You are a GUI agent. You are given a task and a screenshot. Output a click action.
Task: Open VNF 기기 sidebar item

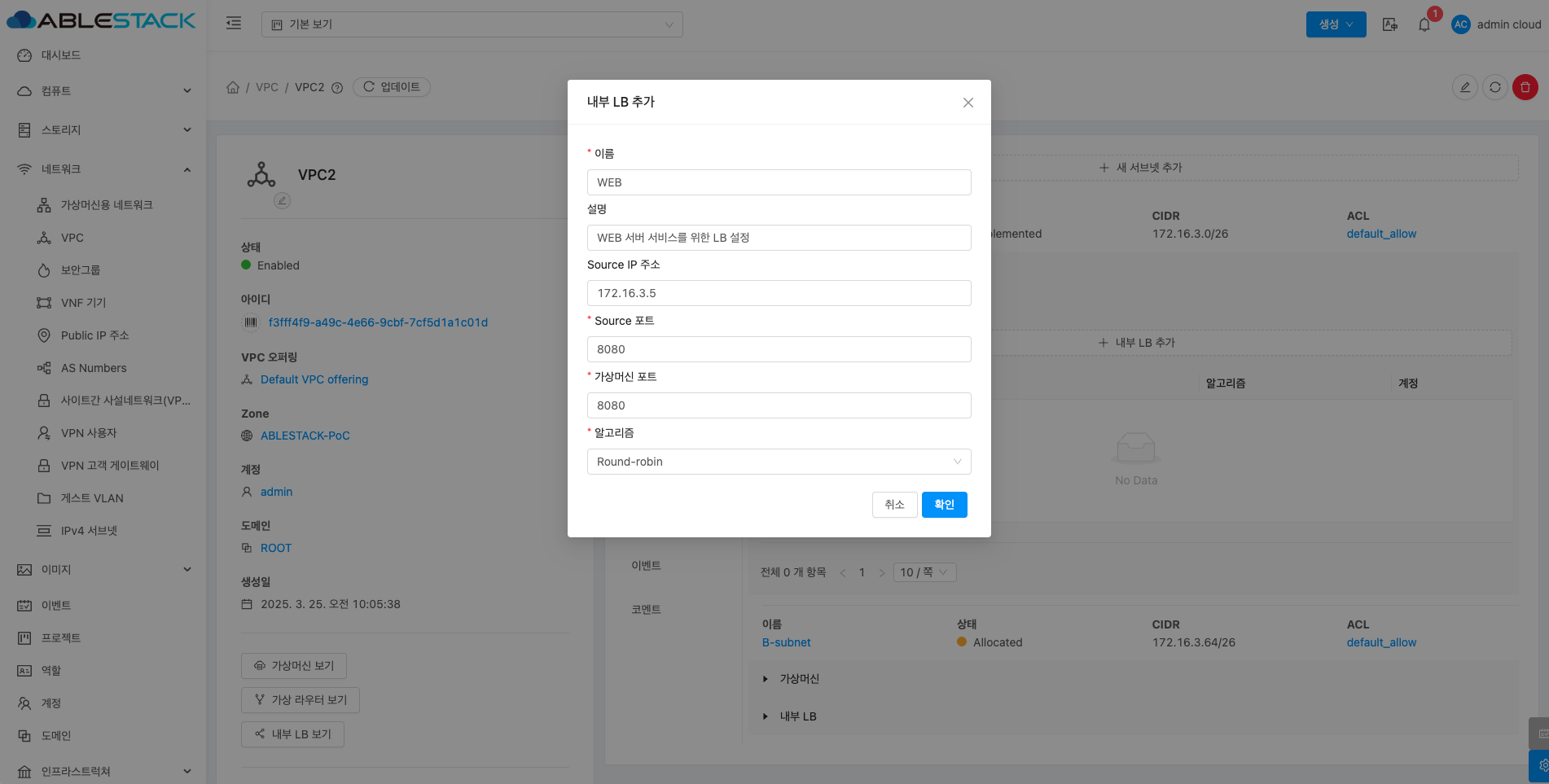[x=84, y=303]
